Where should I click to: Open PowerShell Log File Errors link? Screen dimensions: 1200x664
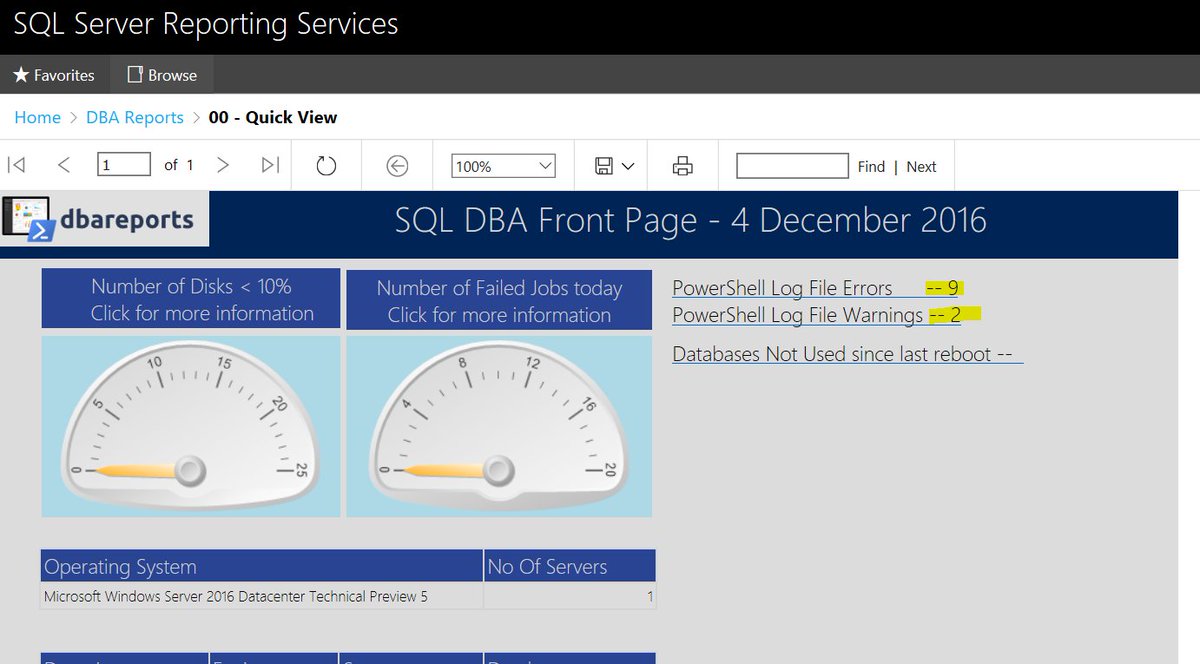(815, 288)
